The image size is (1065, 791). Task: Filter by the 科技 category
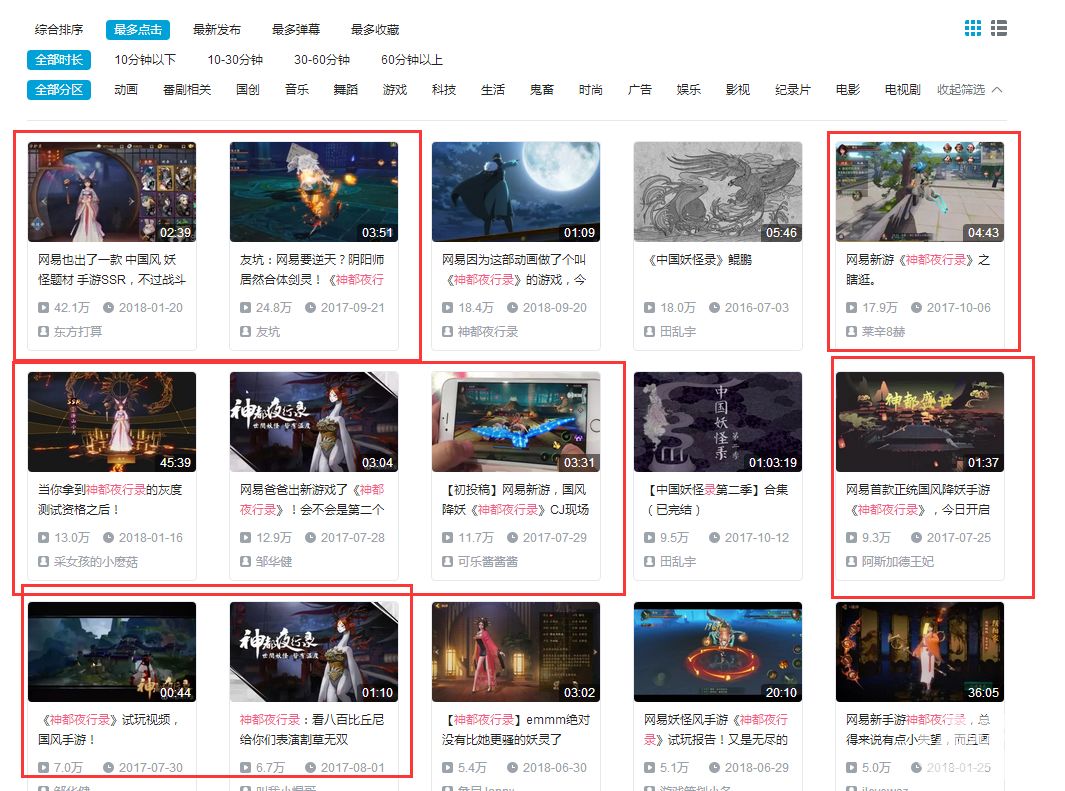[444, 90]
